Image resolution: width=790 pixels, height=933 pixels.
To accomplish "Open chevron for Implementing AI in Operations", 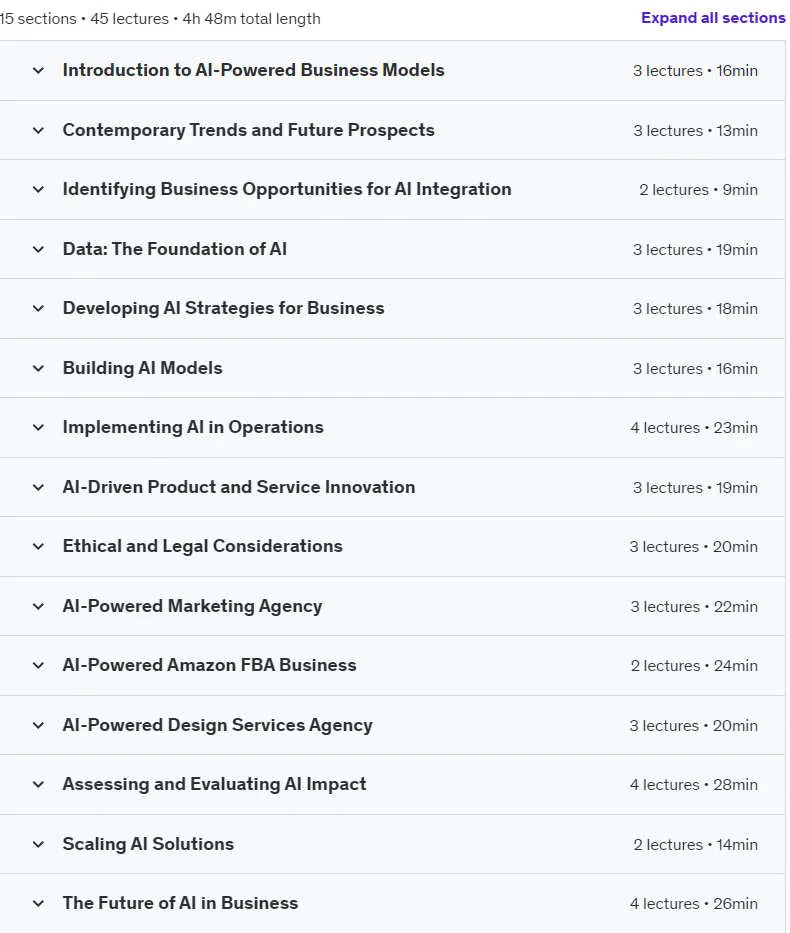I will pyautogui.click(x=38, y=427).
